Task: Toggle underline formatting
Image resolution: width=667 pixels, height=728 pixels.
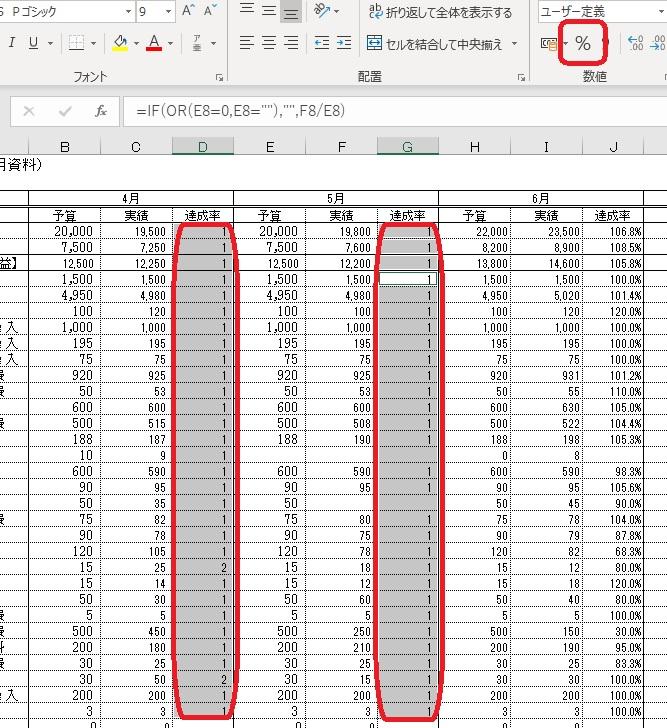Action: coord(34,44)
